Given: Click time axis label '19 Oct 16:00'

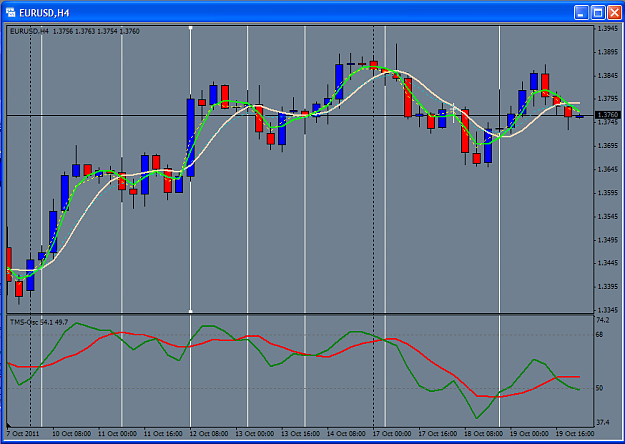Looking at the screenshot, I should tap(575, 434).
